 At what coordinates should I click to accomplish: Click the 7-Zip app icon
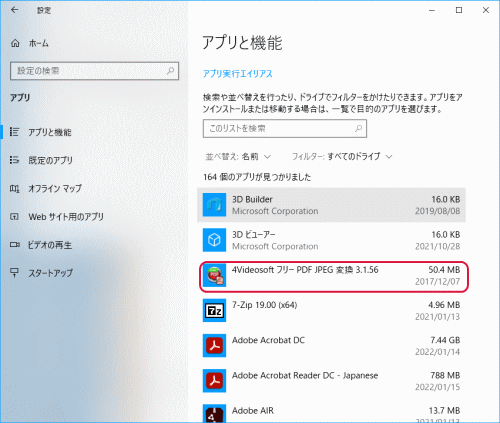point(214,310)
